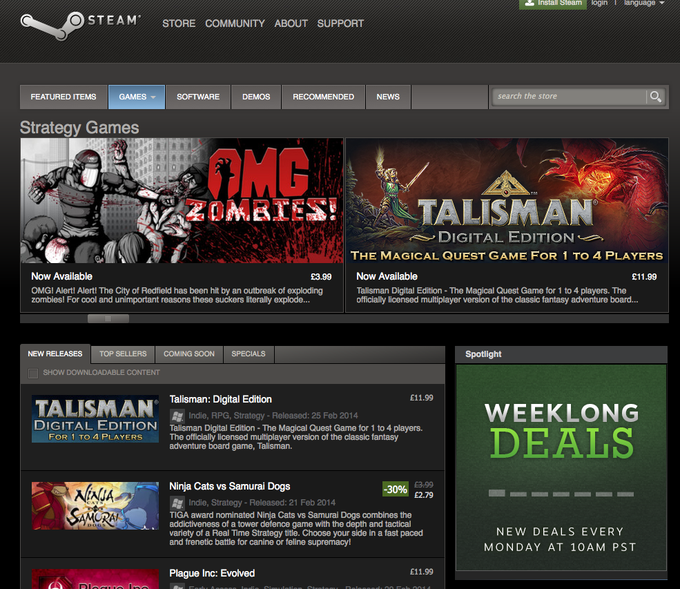Open the Specials tab
The width and height of the screenshot is (680, 589).
tap(248, 354)
